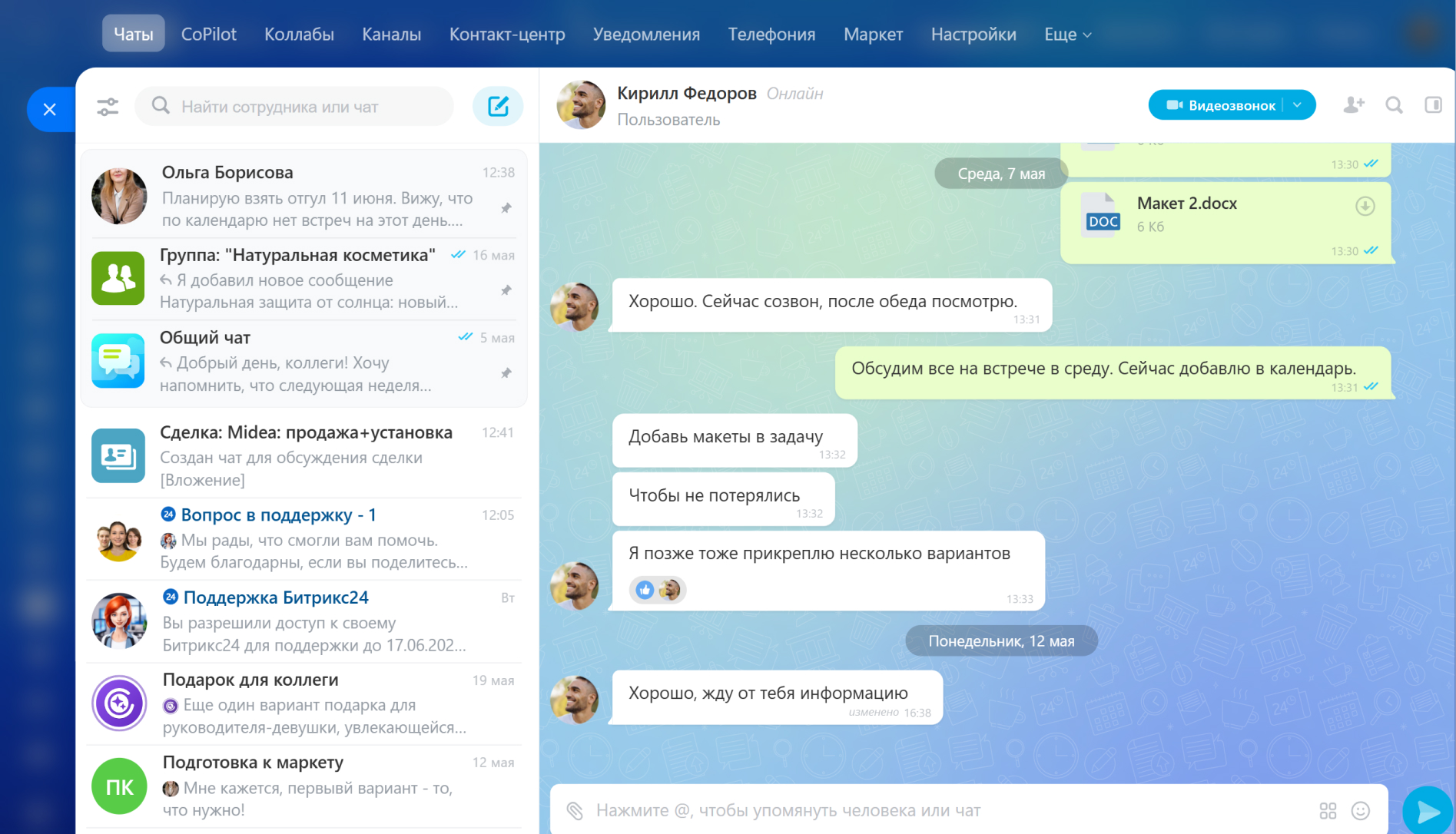Expand the Видеозвонок dropdown arrow
1456x834 pixels.
[x=1298, y=105]
